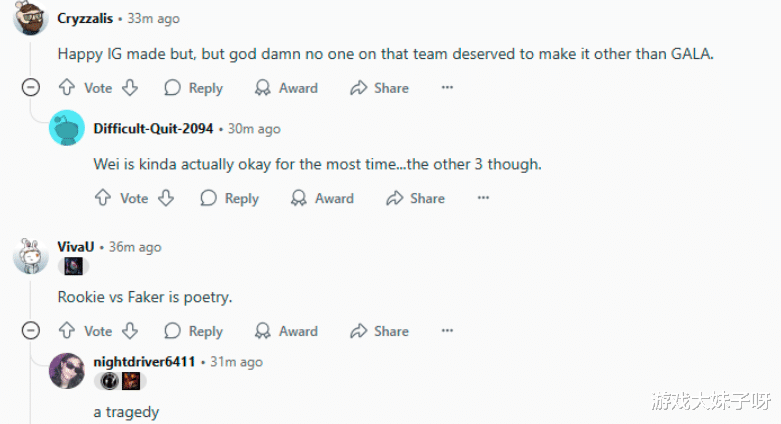Reply to VivaU's poetry comment
This screenshot has width=781, height=424.
(193, 331)
